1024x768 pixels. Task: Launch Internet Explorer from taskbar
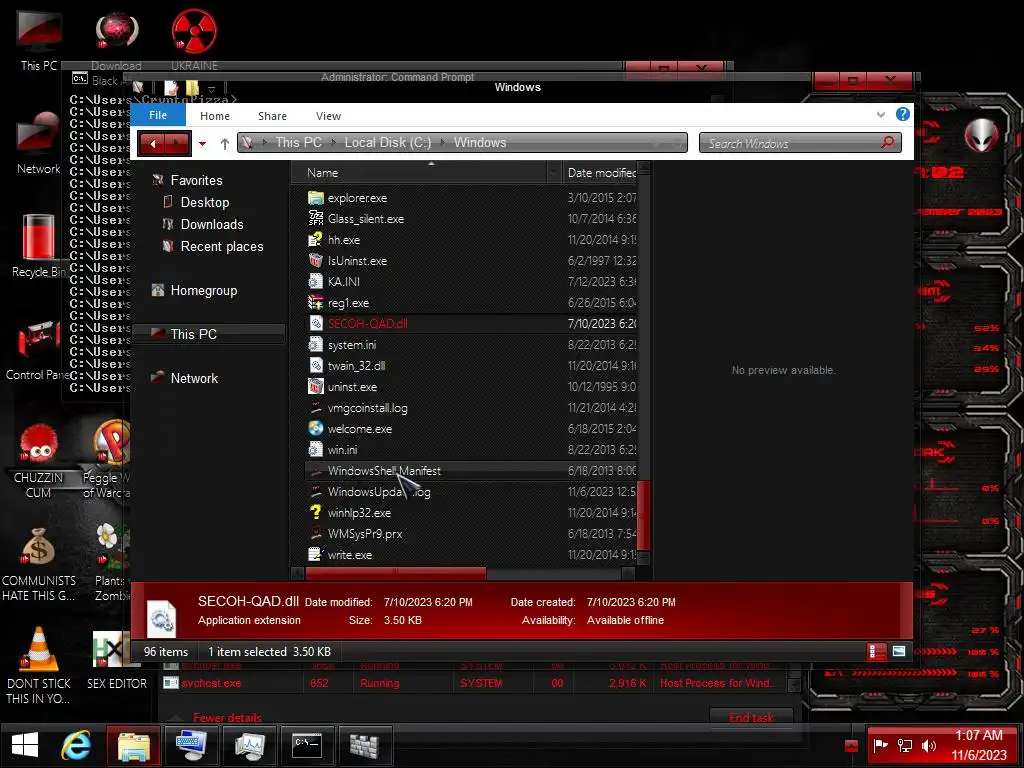[76, 745]
